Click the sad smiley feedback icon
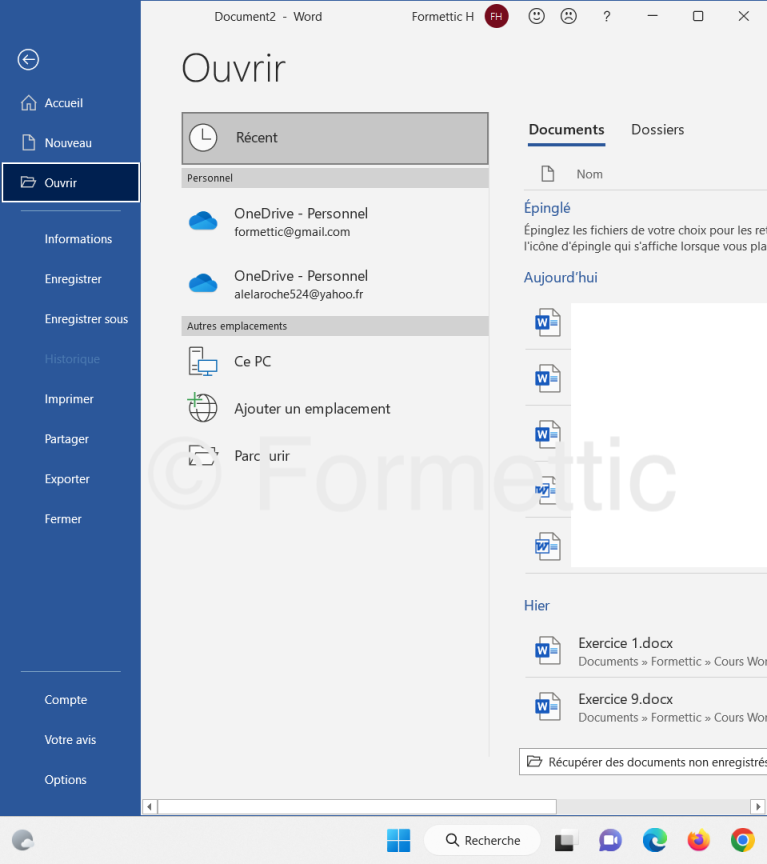 (568, 16)
